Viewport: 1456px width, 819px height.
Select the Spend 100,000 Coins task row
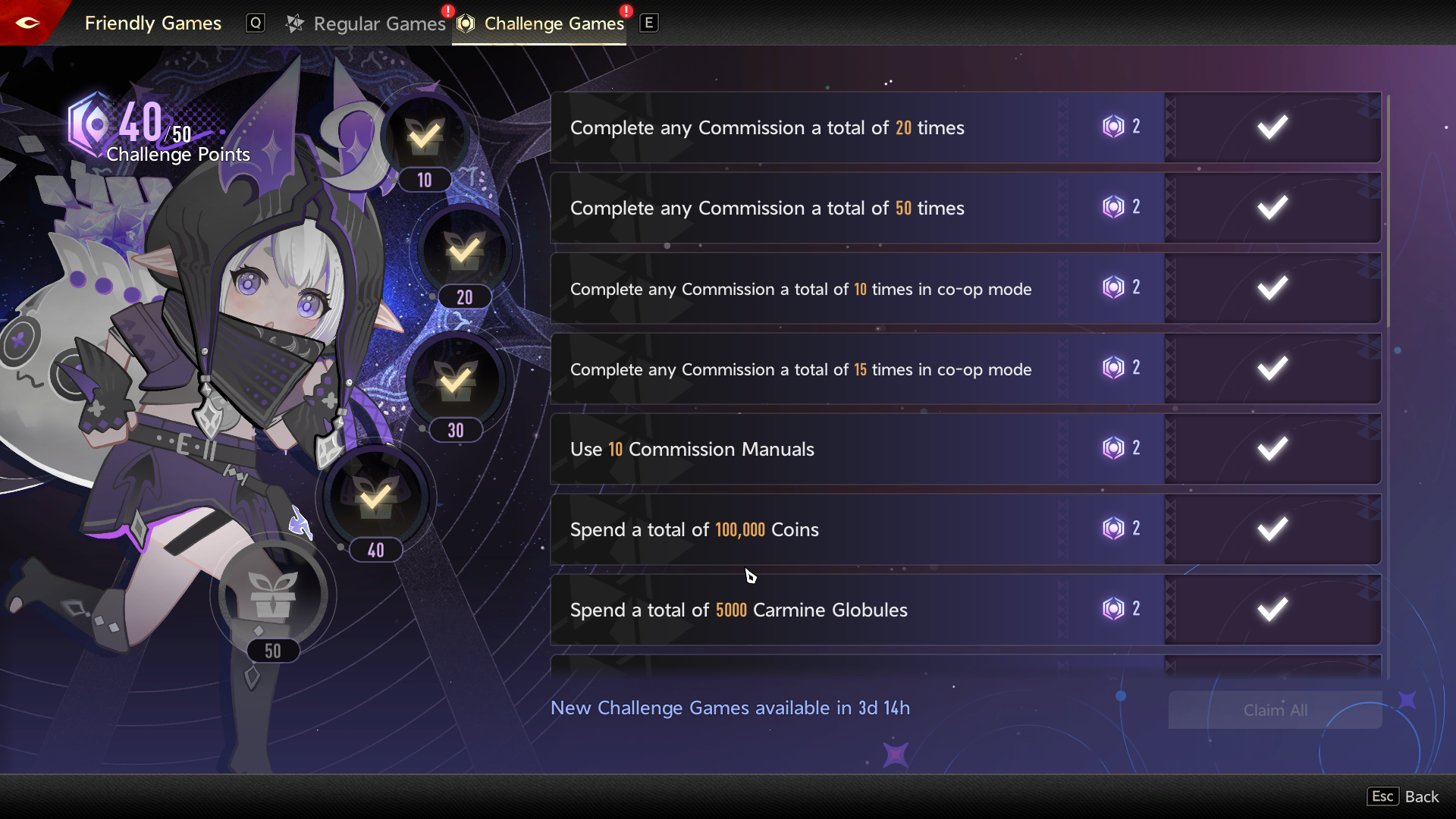965,529
